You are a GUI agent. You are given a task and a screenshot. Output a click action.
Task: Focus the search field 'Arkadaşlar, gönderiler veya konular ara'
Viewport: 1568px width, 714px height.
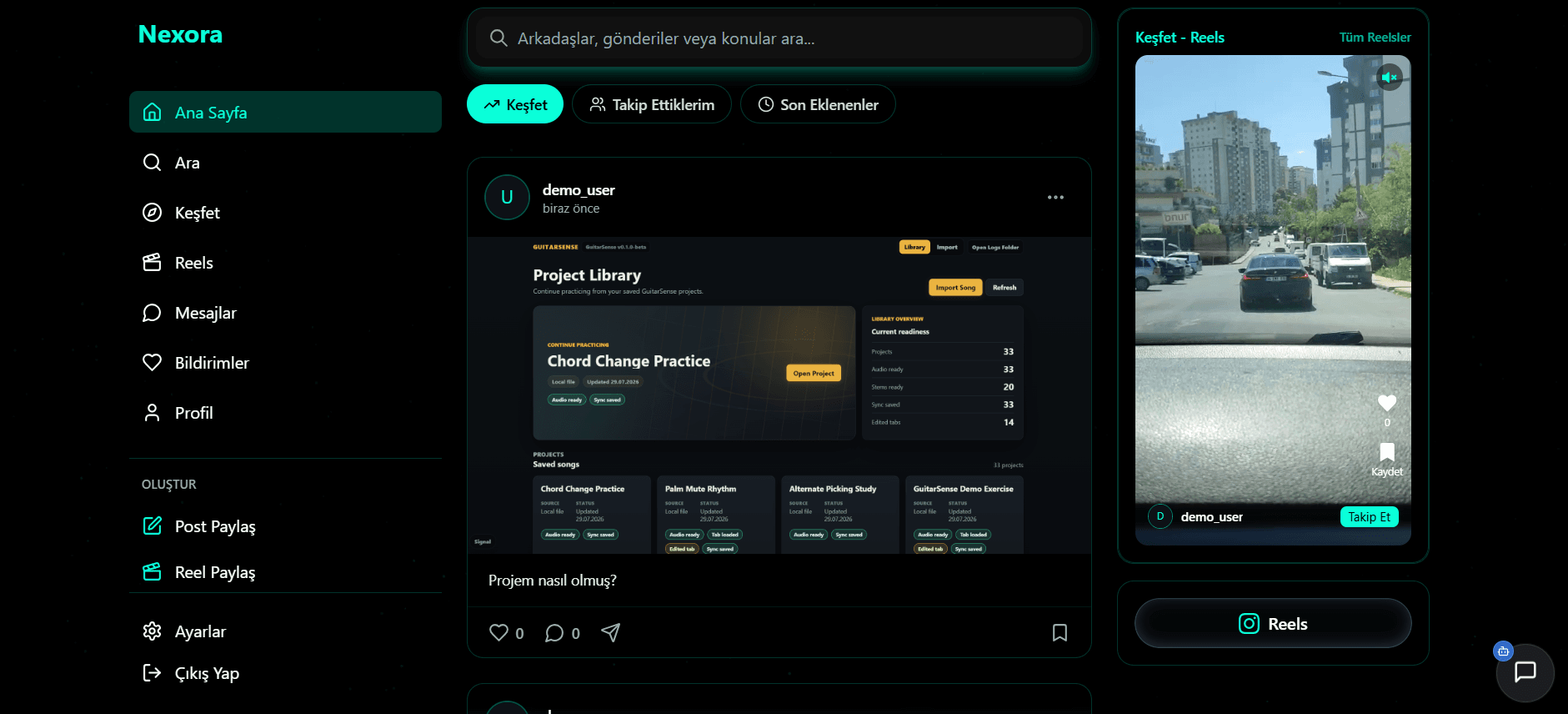tap(779, 38)
